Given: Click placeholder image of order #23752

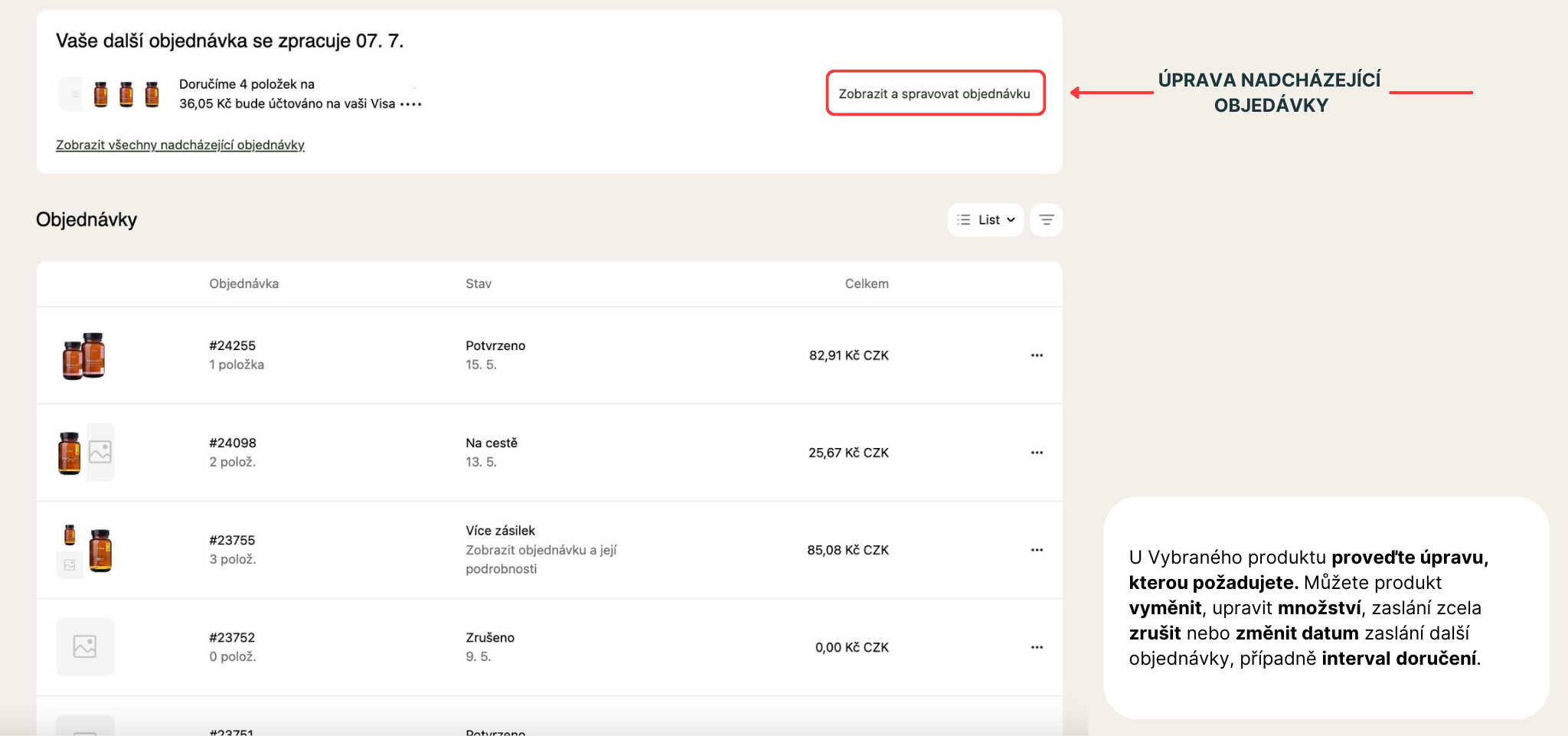Looking at the screenshot, I should click(x=85, y=647).
